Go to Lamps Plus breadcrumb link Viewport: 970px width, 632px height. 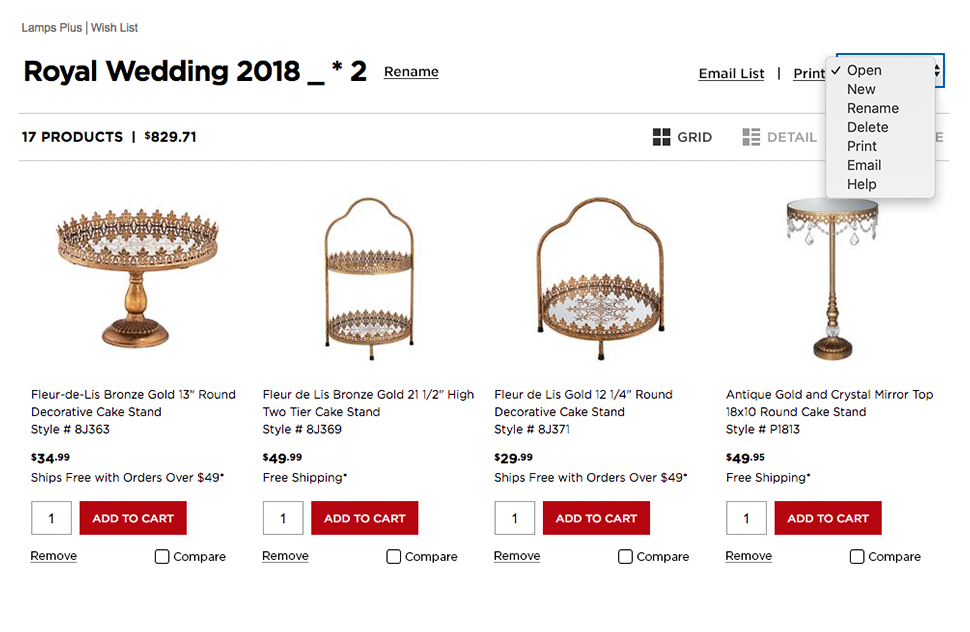[51, 28]
